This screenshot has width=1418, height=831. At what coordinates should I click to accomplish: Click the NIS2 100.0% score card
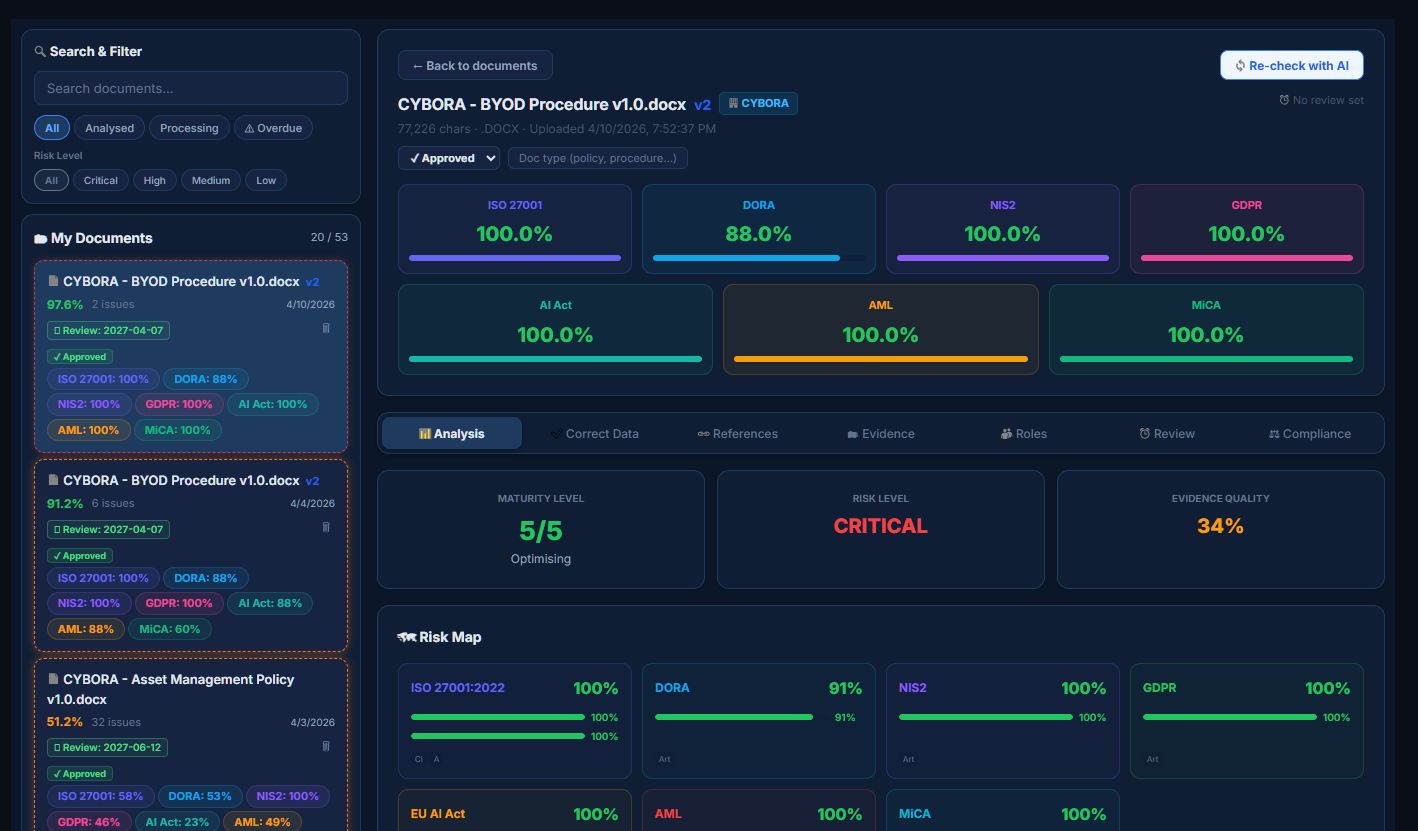coord(1003,229)
